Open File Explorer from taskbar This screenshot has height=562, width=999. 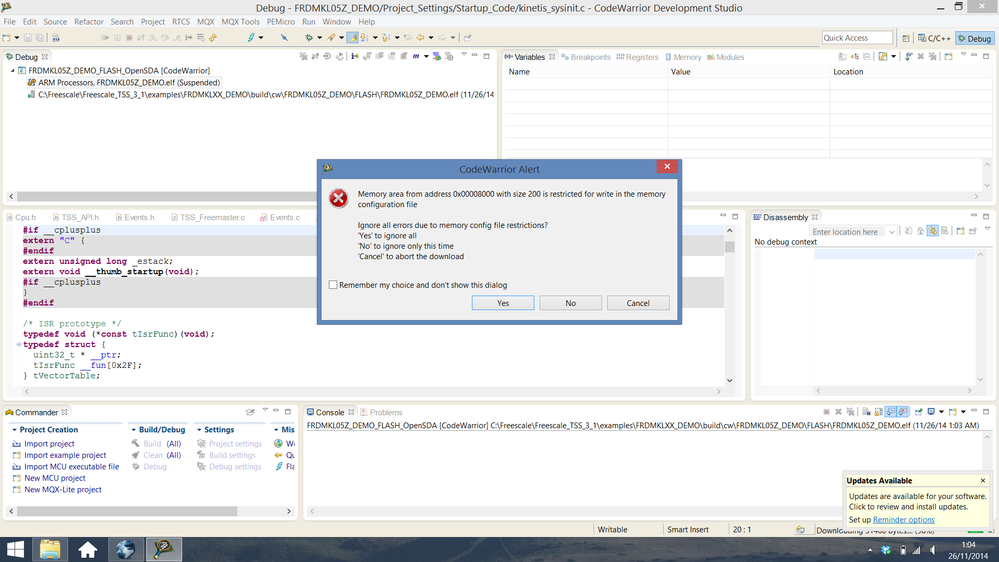50,549
